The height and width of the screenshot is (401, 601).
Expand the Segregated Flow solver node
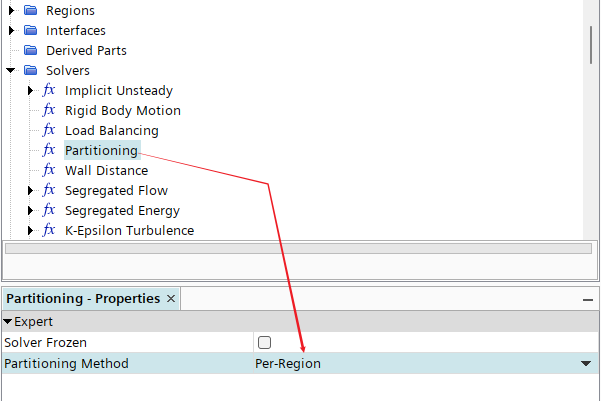point(30,191)
